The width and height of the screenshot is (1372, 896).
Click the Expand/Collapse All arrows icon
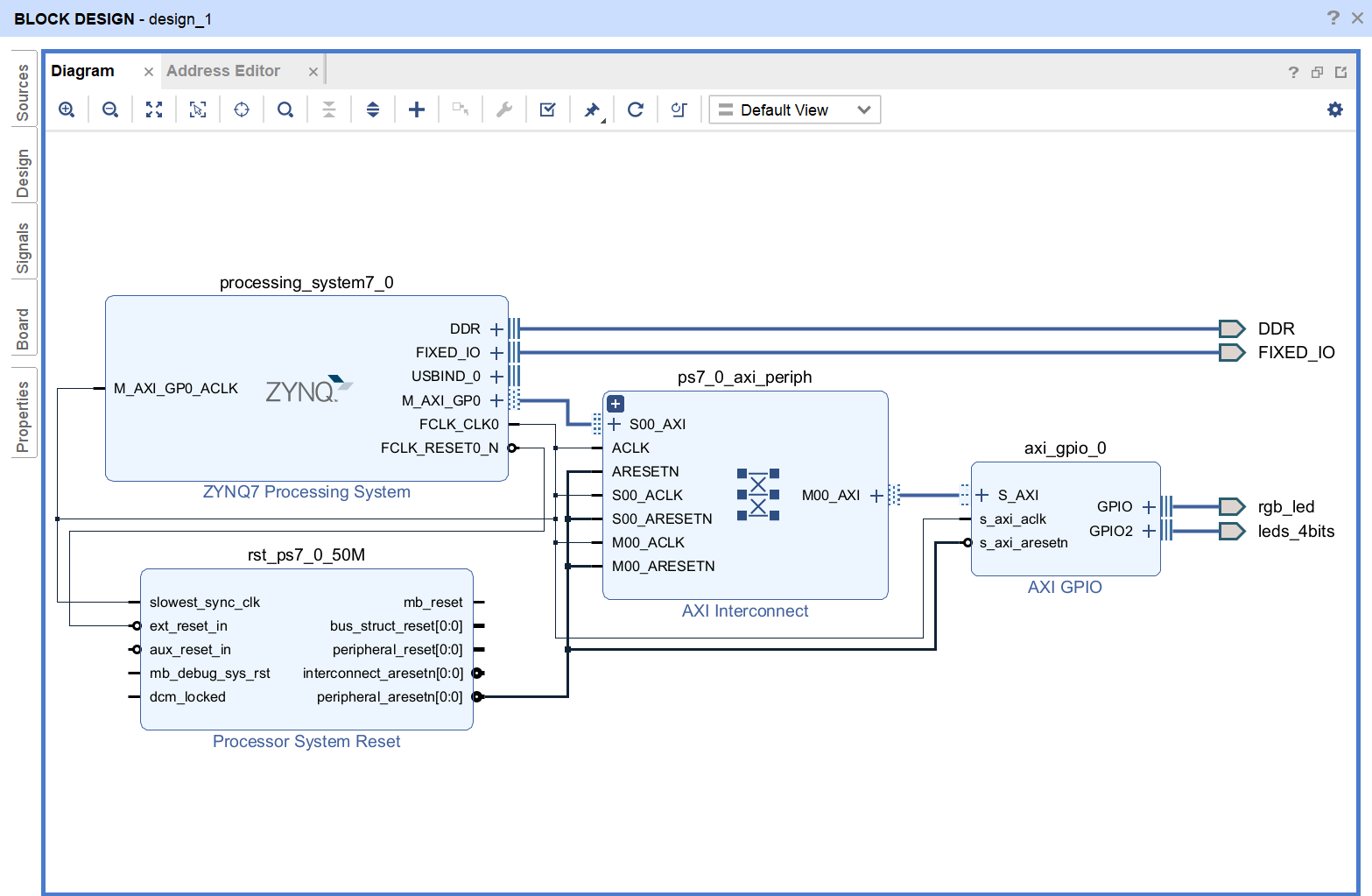[x=373, y=109]
